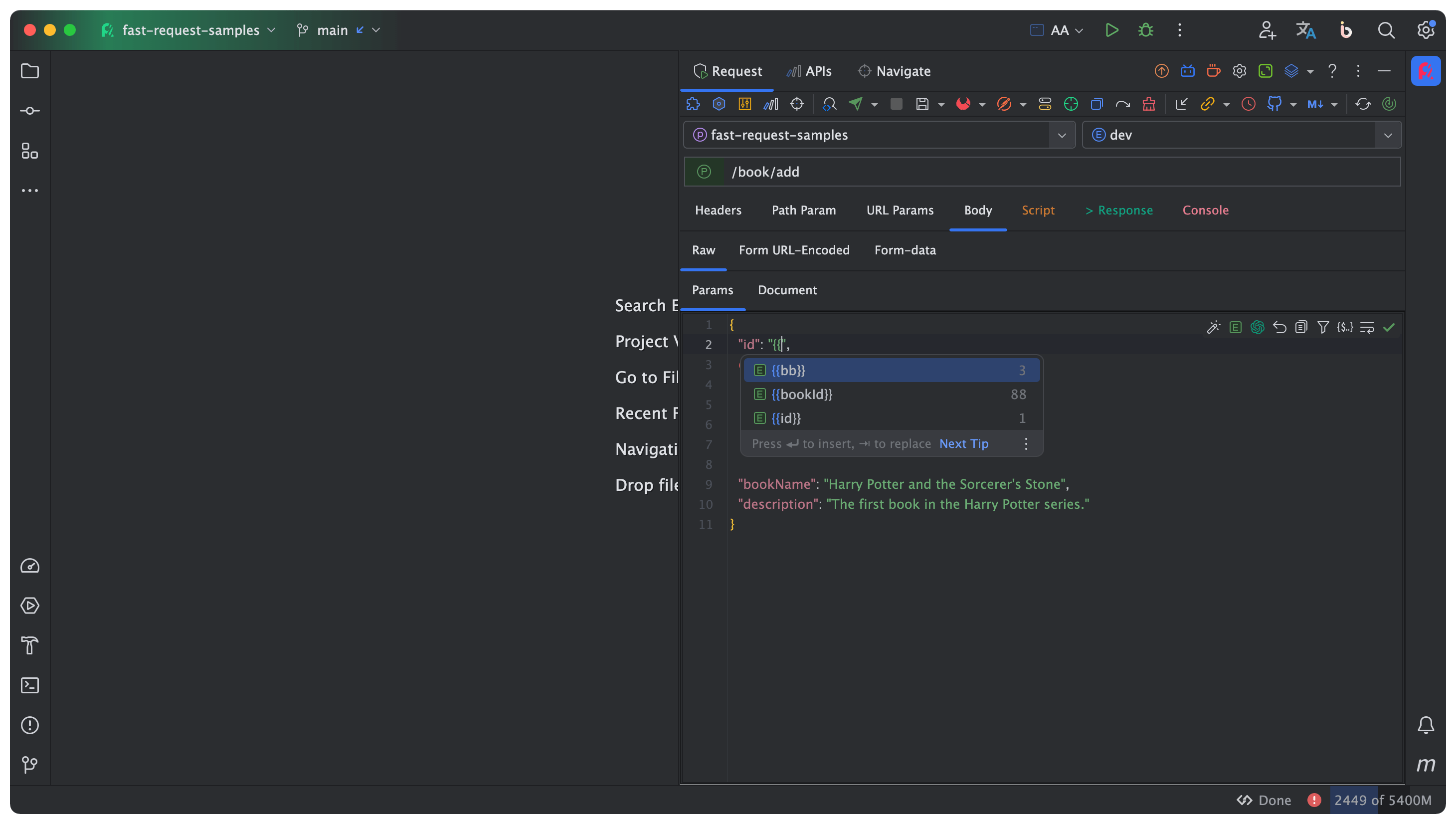Click the magic wand format icon in editor
Screen dimensions: 1456x824
(1213, 327)
